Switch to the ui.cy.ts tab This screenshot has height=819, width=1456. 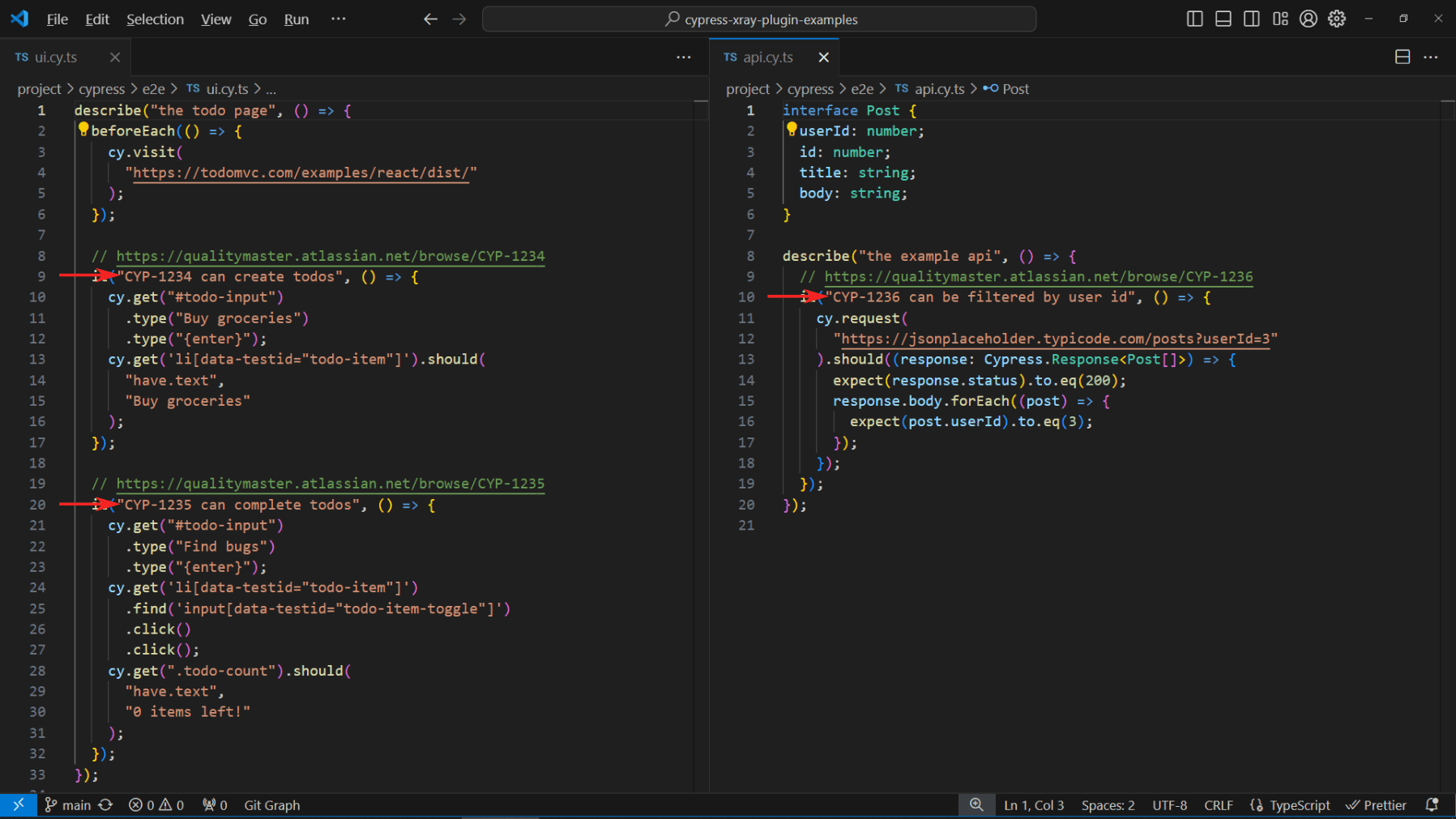(x=55, y=57)
